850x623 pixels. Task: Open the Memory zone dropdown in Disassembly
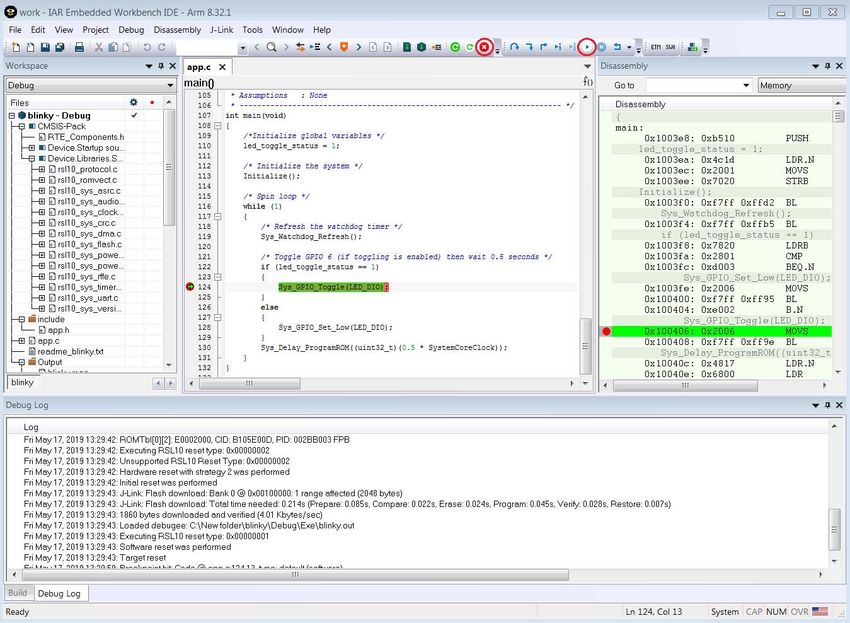click(x=801, y=85)
